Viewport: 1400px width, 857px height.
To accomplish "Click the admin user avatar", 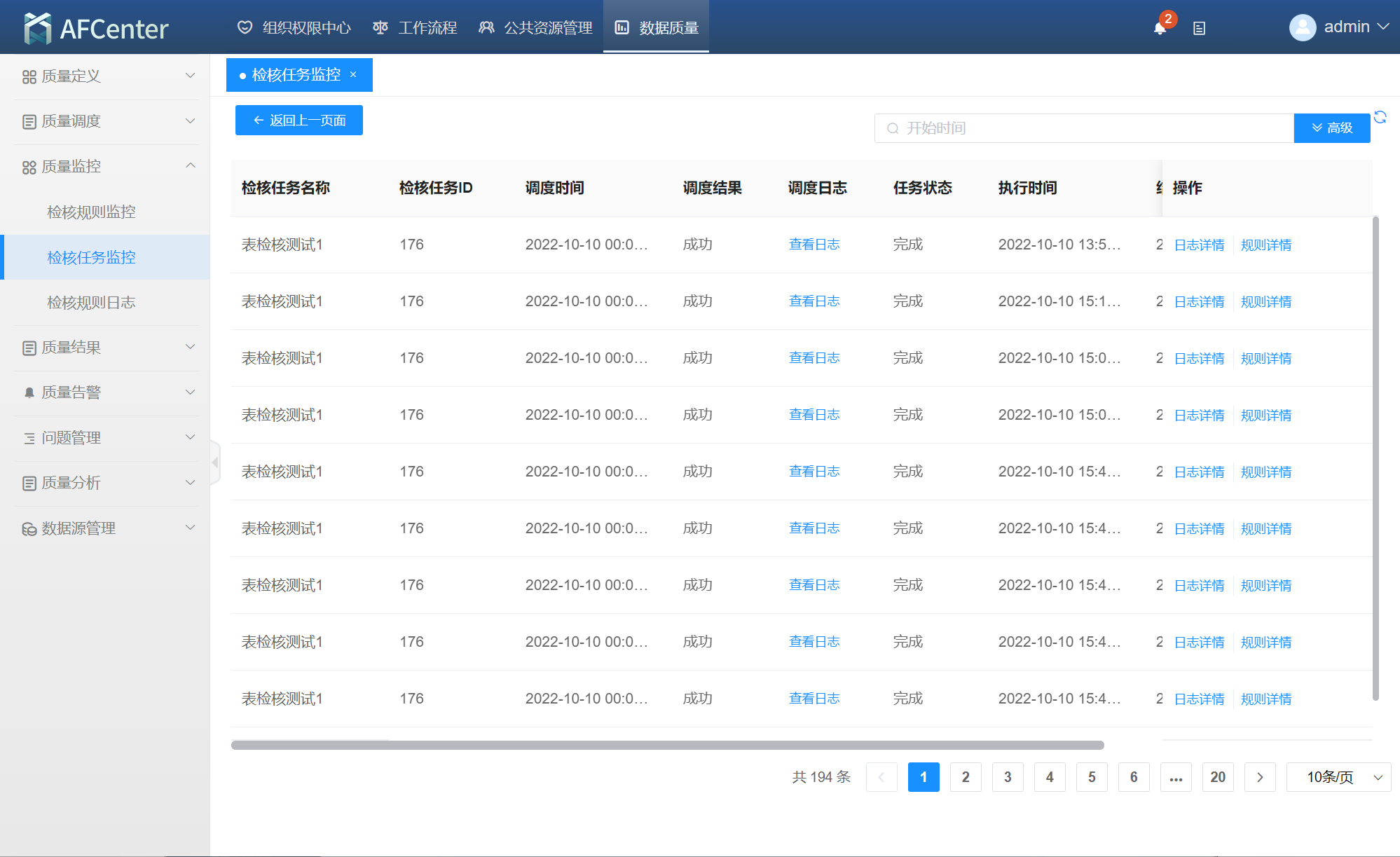I will [1302, 27].
